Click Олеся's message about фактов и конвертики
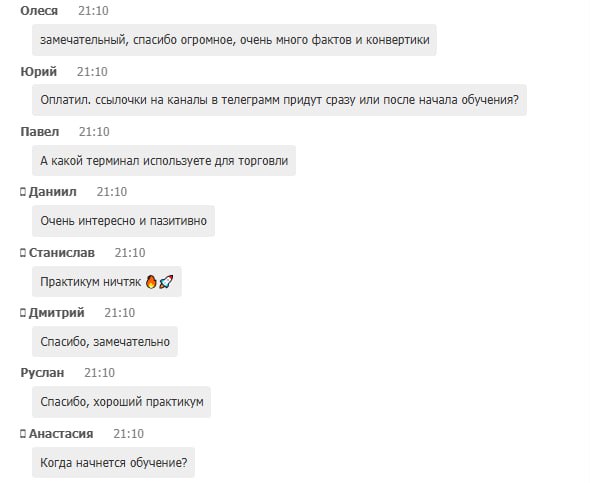This screenshot has width=590, height=483. [x=234, y=40]
